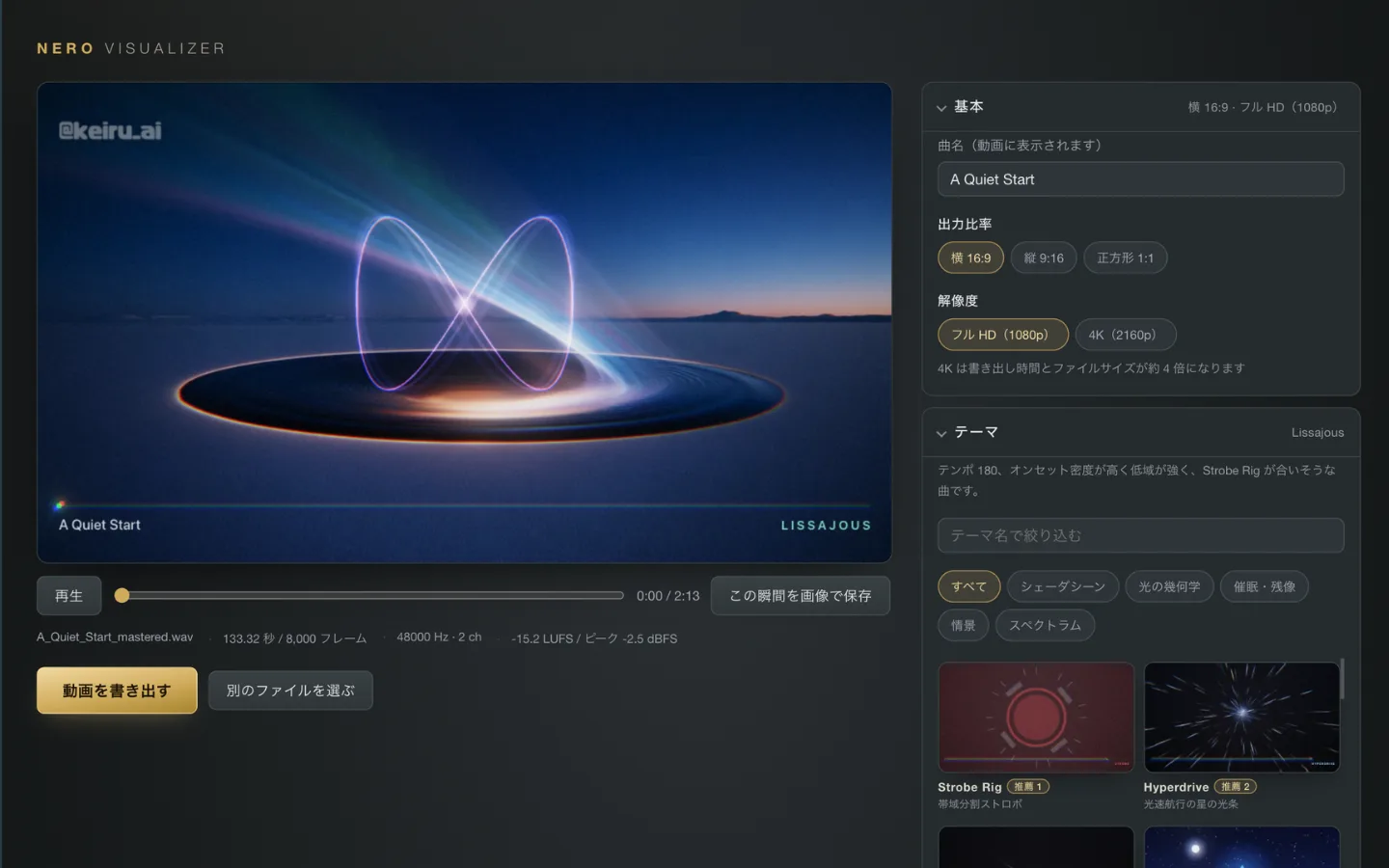Select the 縦 9:16 output ratio

tap(1044, 258)
